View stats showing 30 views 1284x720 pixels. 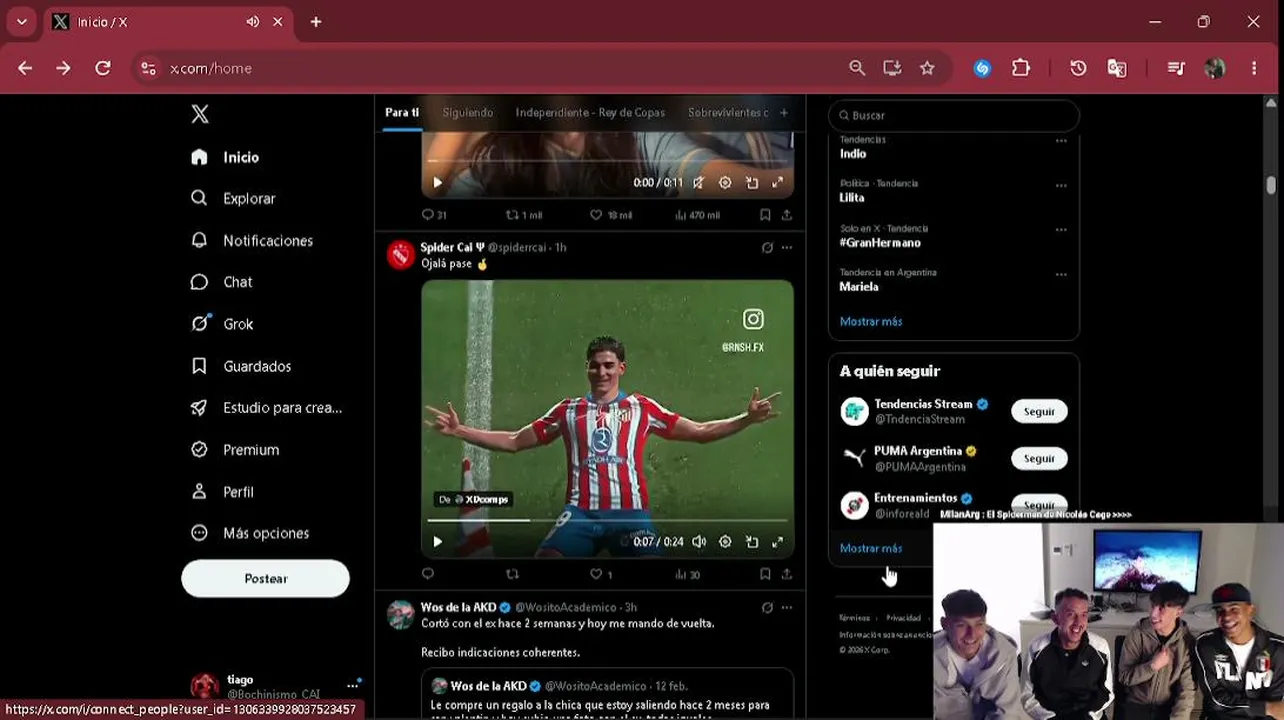687,574
